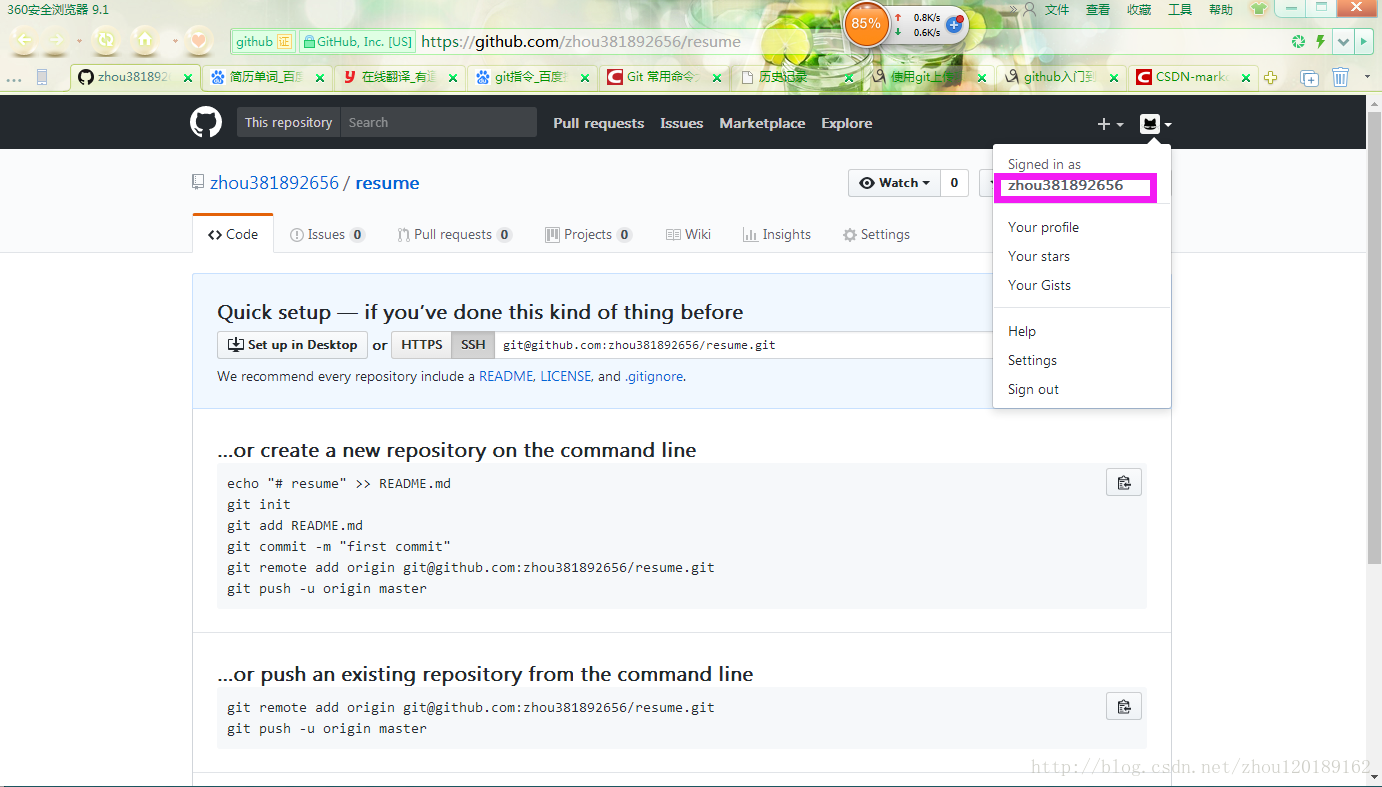Click the user avatar menu in GitHub header

click(x=1156, y=124)
